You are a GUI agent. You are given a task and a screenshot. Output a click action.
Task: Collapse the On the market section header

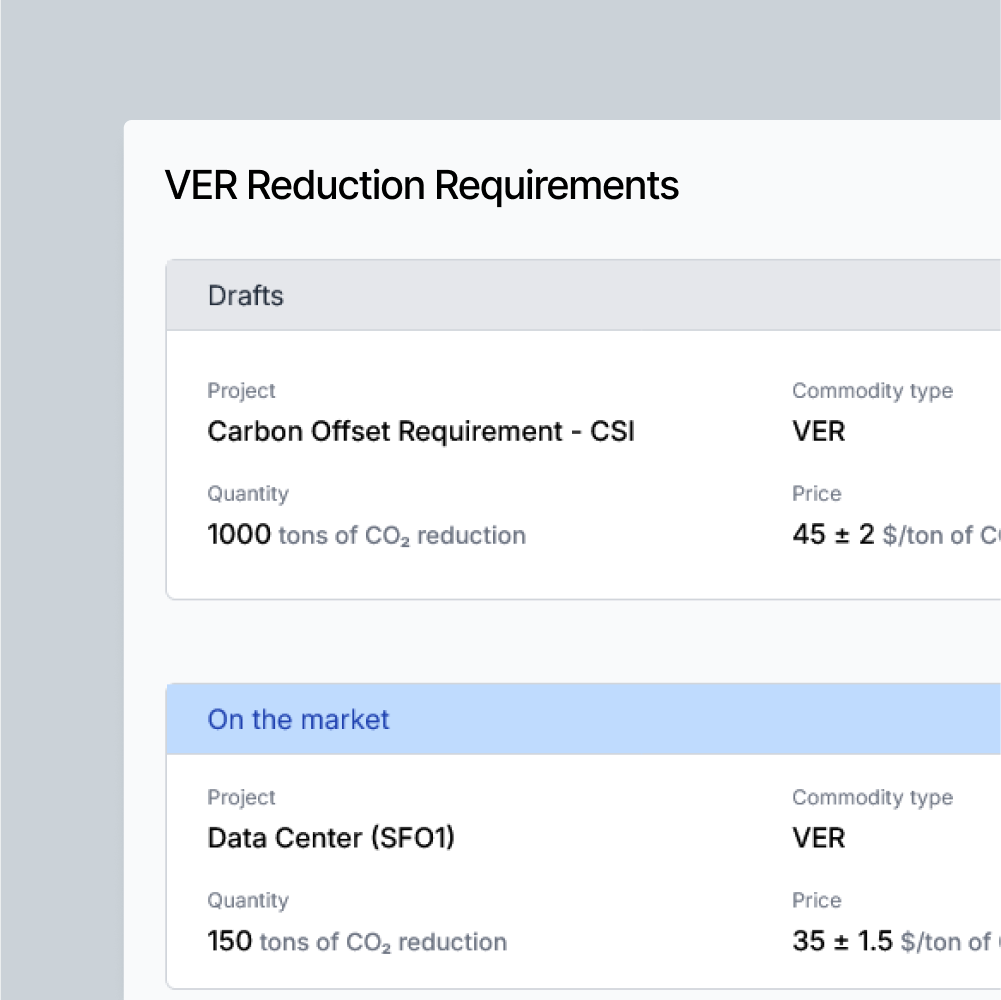click(298, 720)
